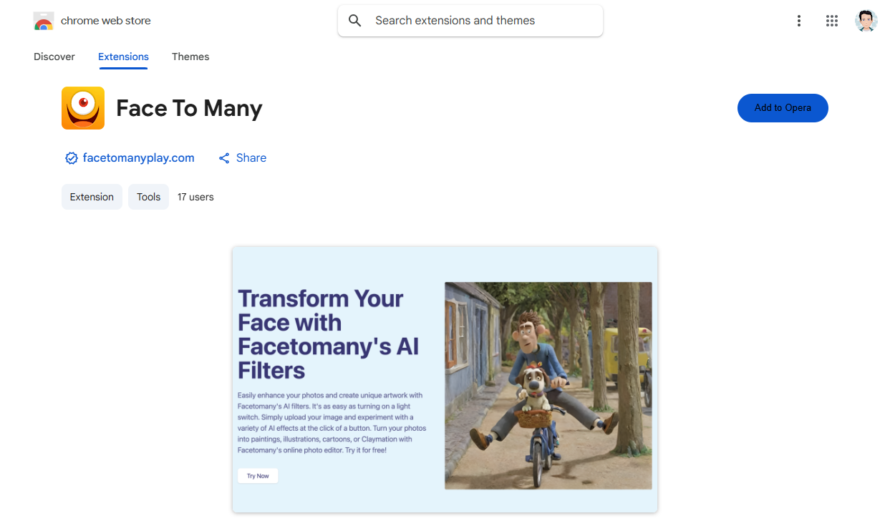
Task: Open the user profile avatar
Action: [x=865, y=21]
